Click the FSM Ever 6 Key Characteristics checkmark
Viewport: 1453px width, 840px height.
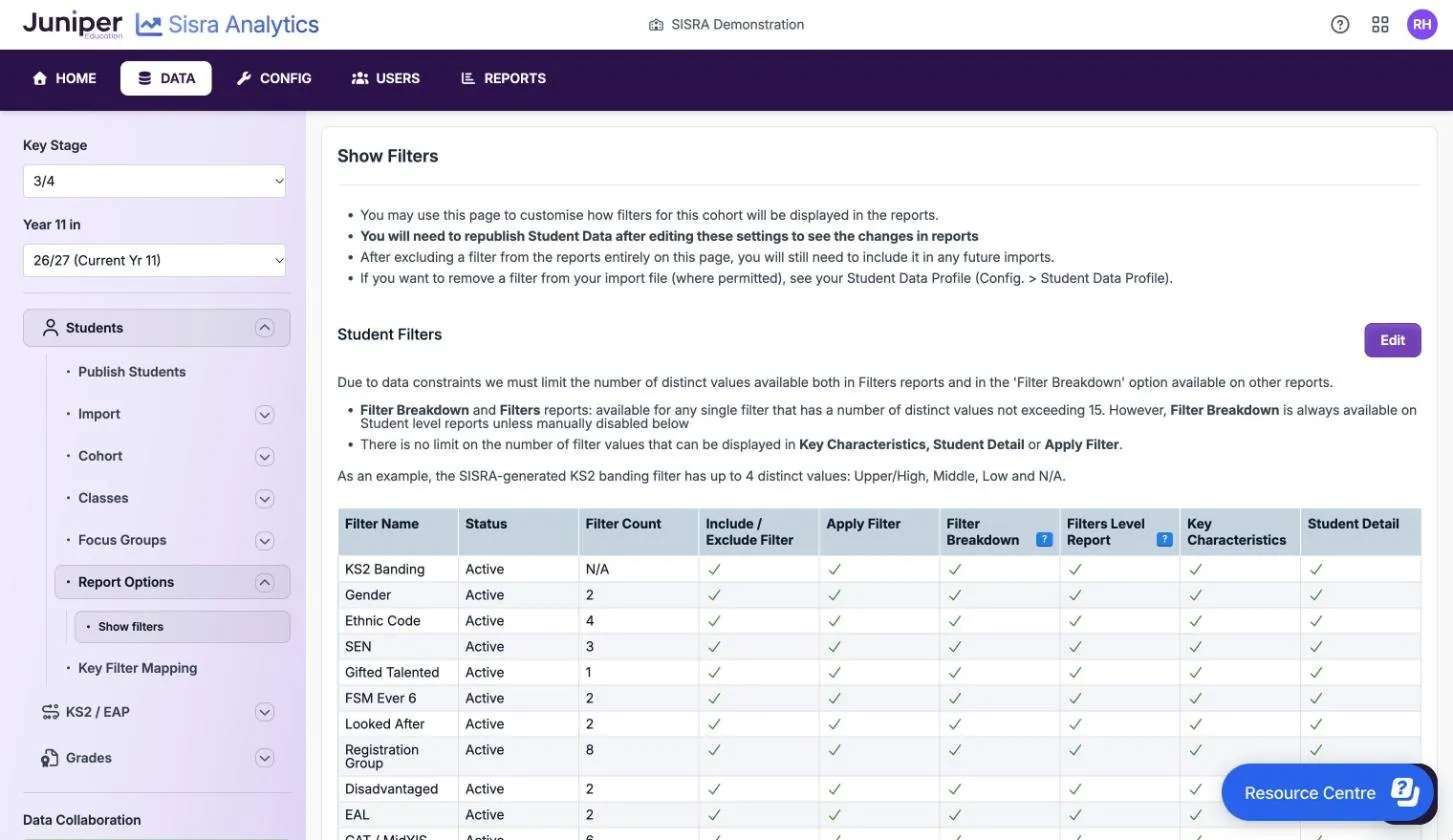click(1195, 698)
